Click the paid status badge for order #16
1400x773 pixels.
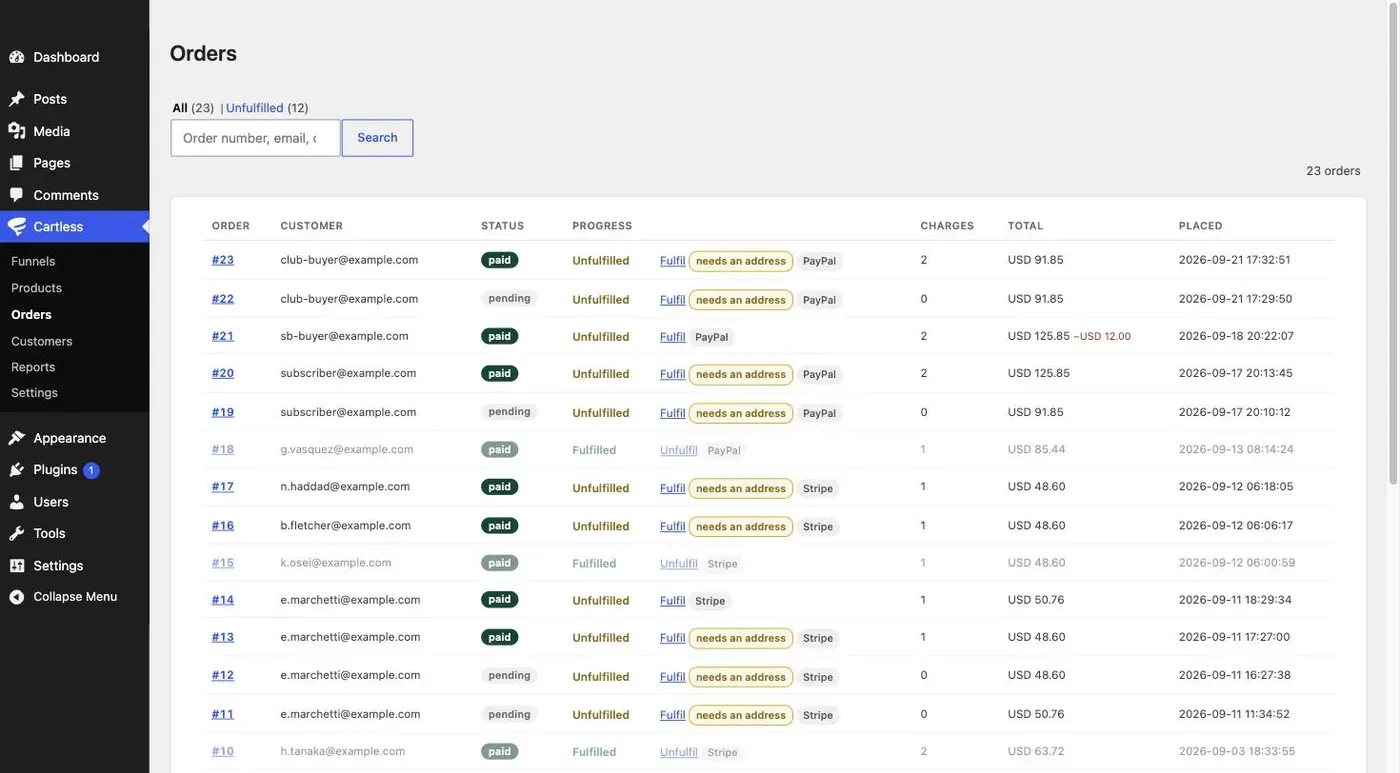[500, 525]
